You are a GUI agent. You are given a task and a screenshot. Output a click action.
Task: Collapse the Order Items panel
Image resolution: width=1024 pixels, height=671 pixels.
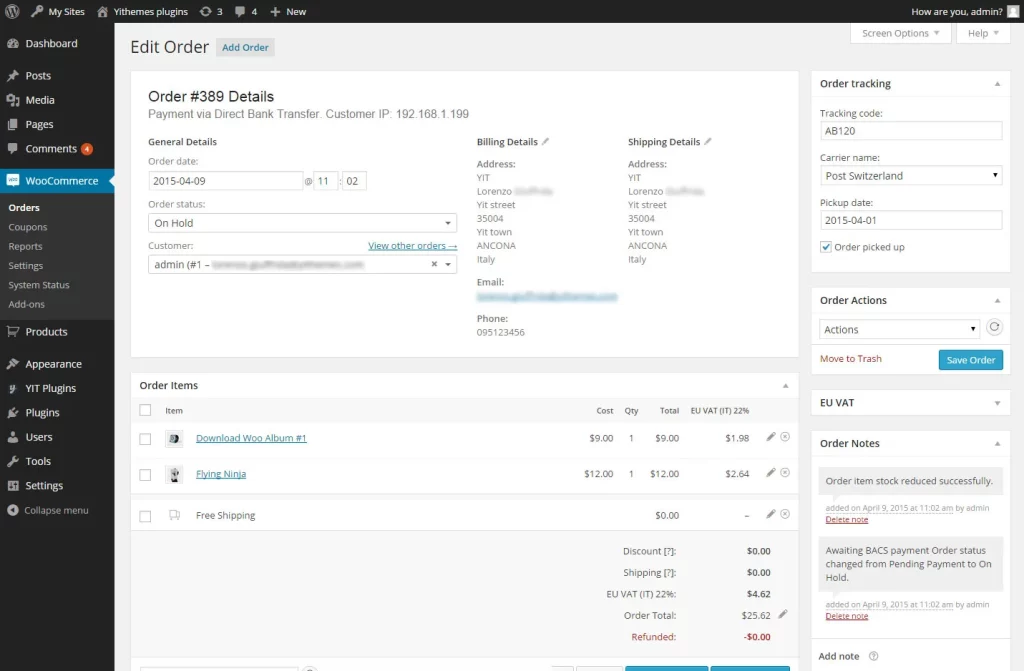coord(786,385)
